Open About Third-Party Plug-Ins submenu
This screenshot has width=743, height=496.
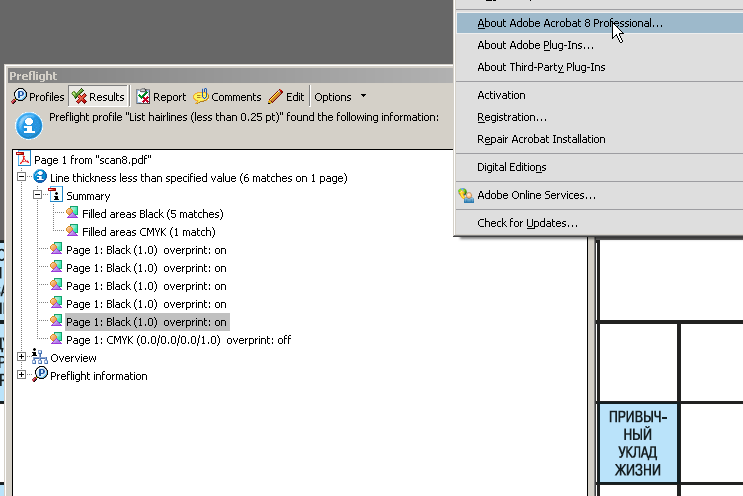[600, 67]
